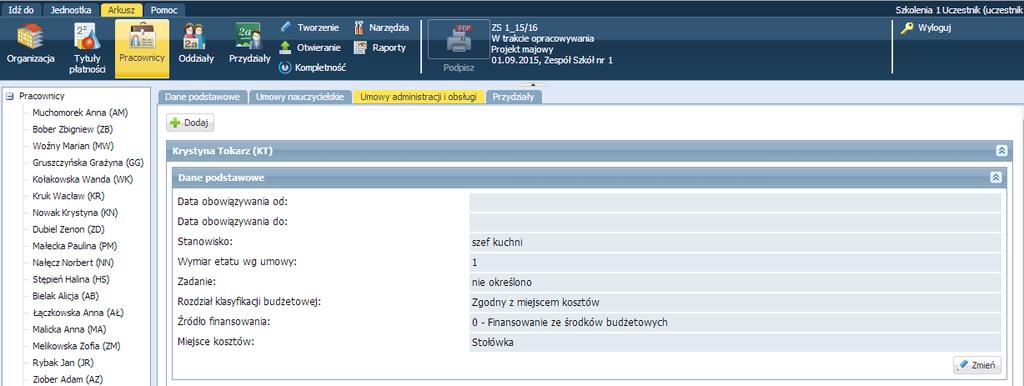Select Kruk Wacław (KR) in tree
This screenshot has height=386, width=1024.
(x=69, y=196)
